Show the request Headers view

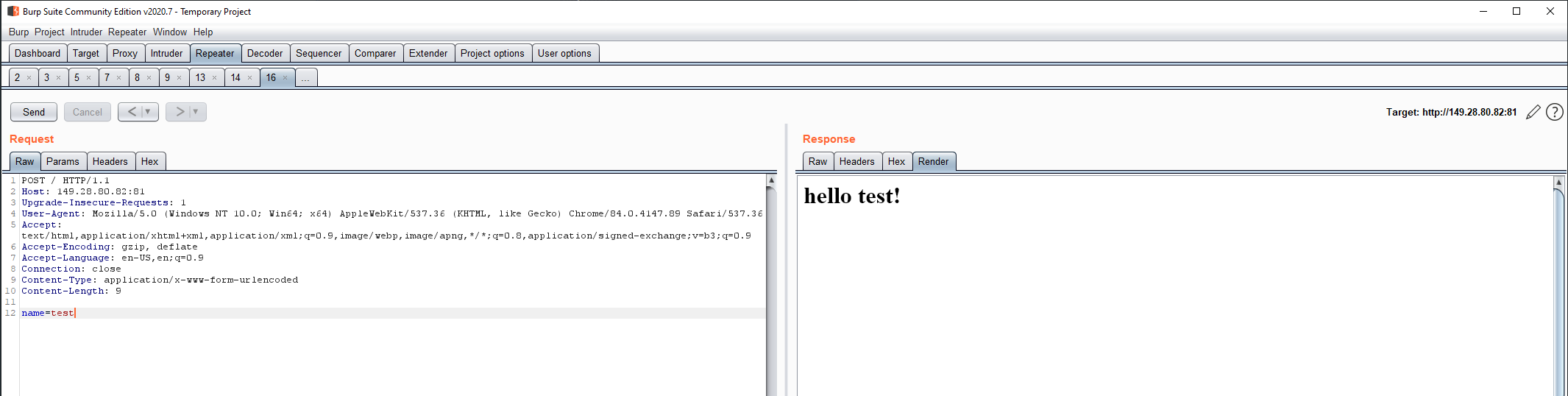click(x=110, y=161)
